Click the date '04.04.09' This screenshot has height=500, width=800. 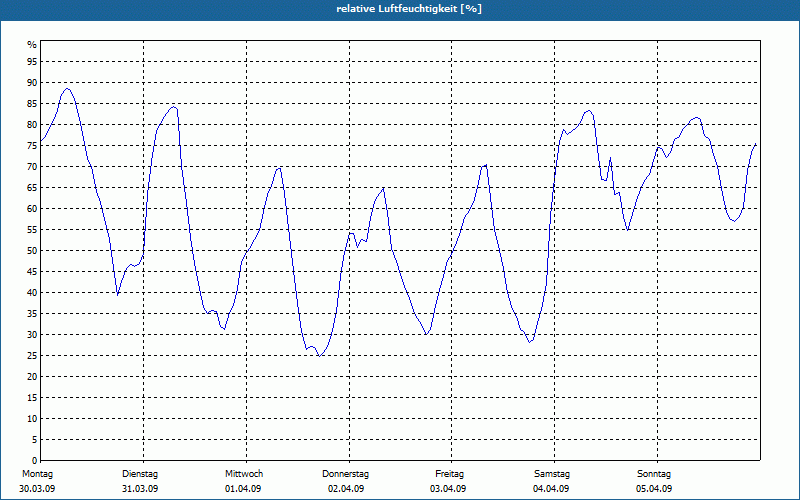click(x=551, y=489)
